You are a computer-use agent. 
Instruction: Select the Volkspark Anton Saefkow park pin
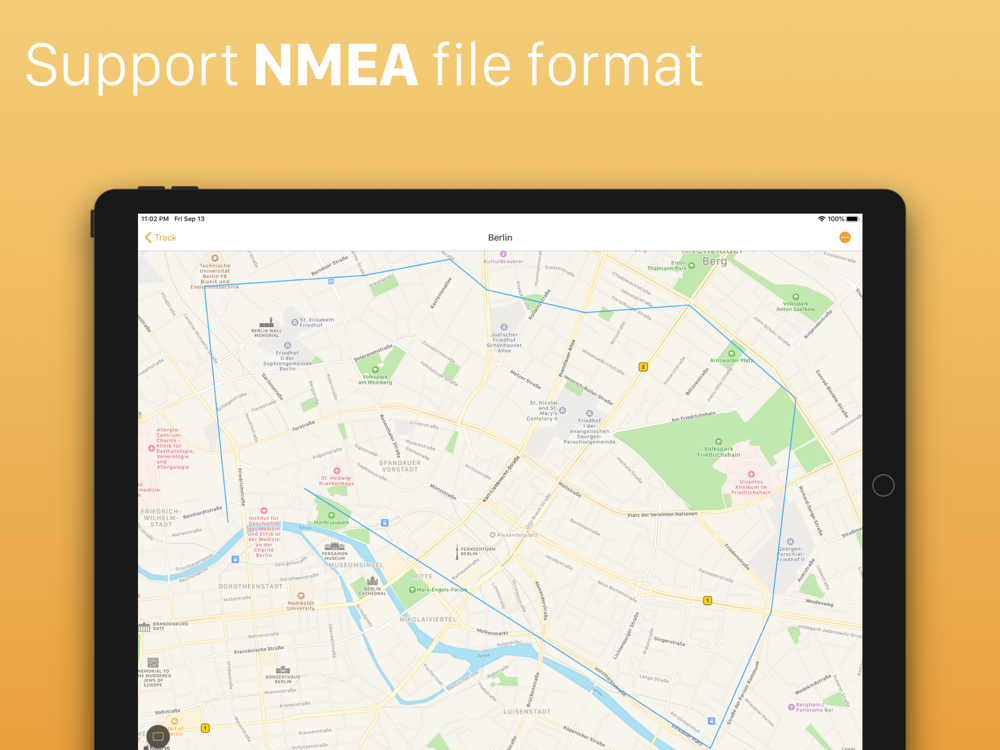[x=795, y=297]
